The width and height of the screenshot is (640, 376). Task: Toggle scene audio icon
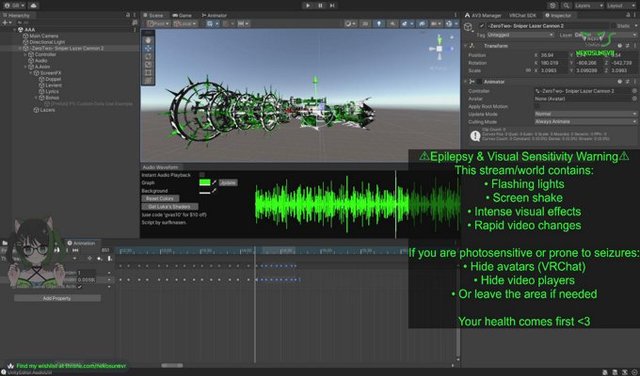tap(392, 24)
